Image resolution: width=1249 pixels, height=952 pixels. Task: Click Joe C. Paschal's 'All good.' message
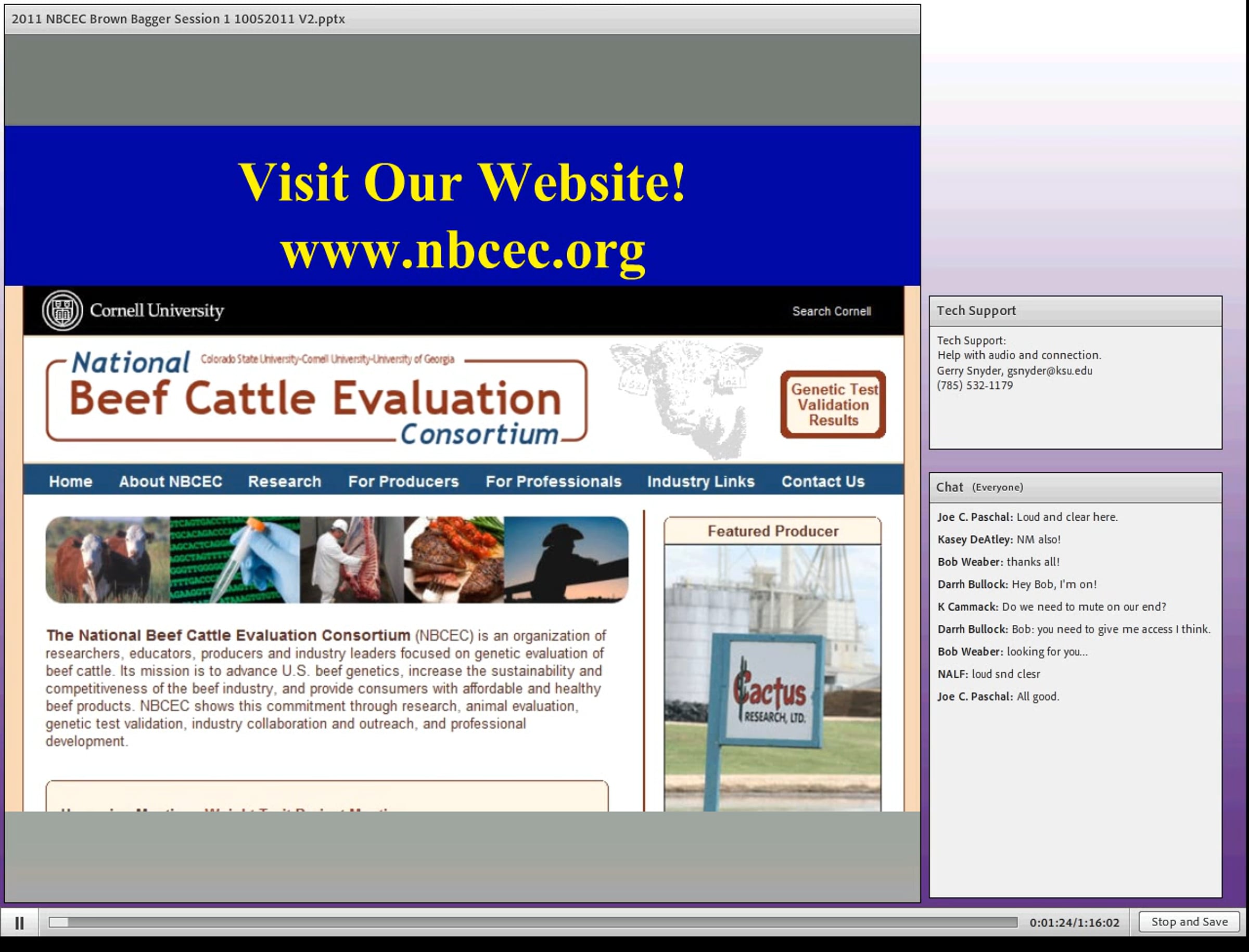pyautogui.click(x=998, y=697)
